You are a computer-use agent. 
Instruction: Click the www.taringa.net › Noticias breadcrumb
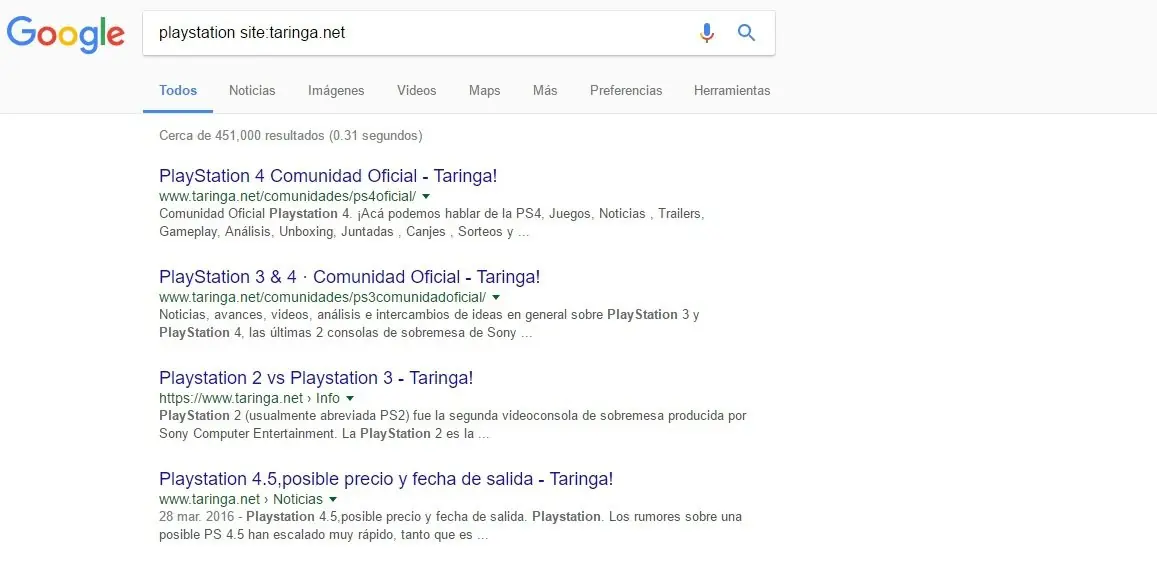(241, 500)
